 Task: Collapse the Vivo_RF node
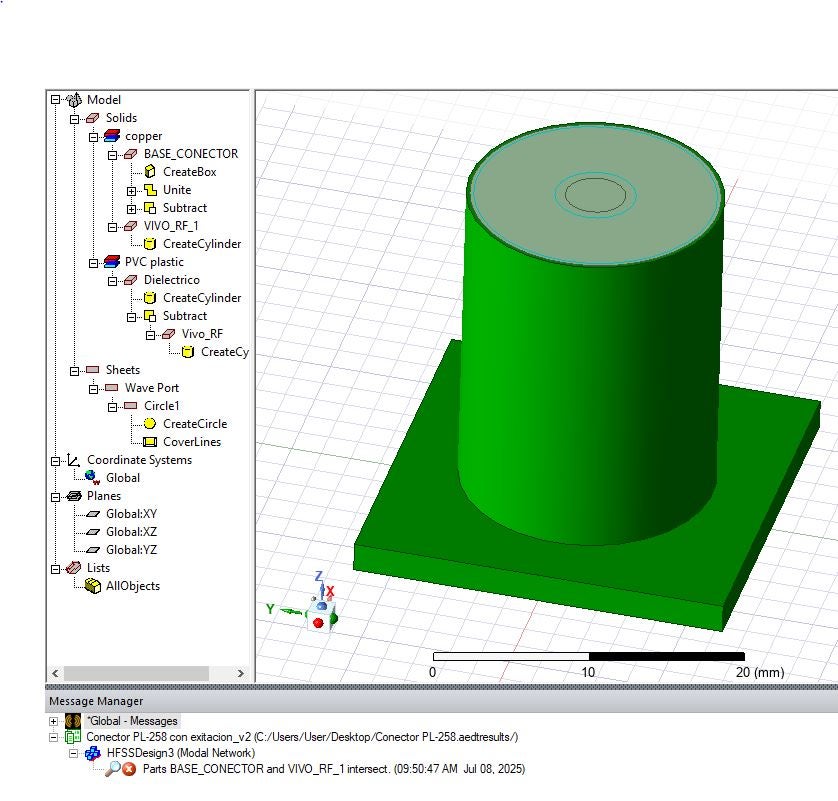point(151,335)
